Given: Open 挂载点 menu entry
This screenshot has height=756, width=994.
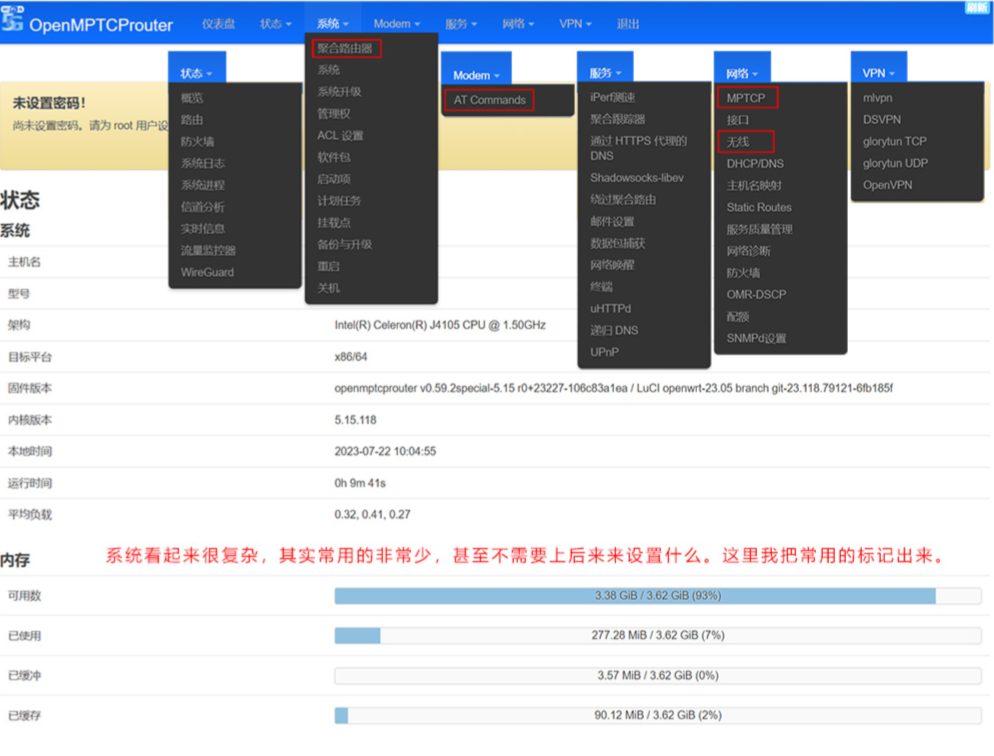Looking at the screenshot, I should pos(334,223).
